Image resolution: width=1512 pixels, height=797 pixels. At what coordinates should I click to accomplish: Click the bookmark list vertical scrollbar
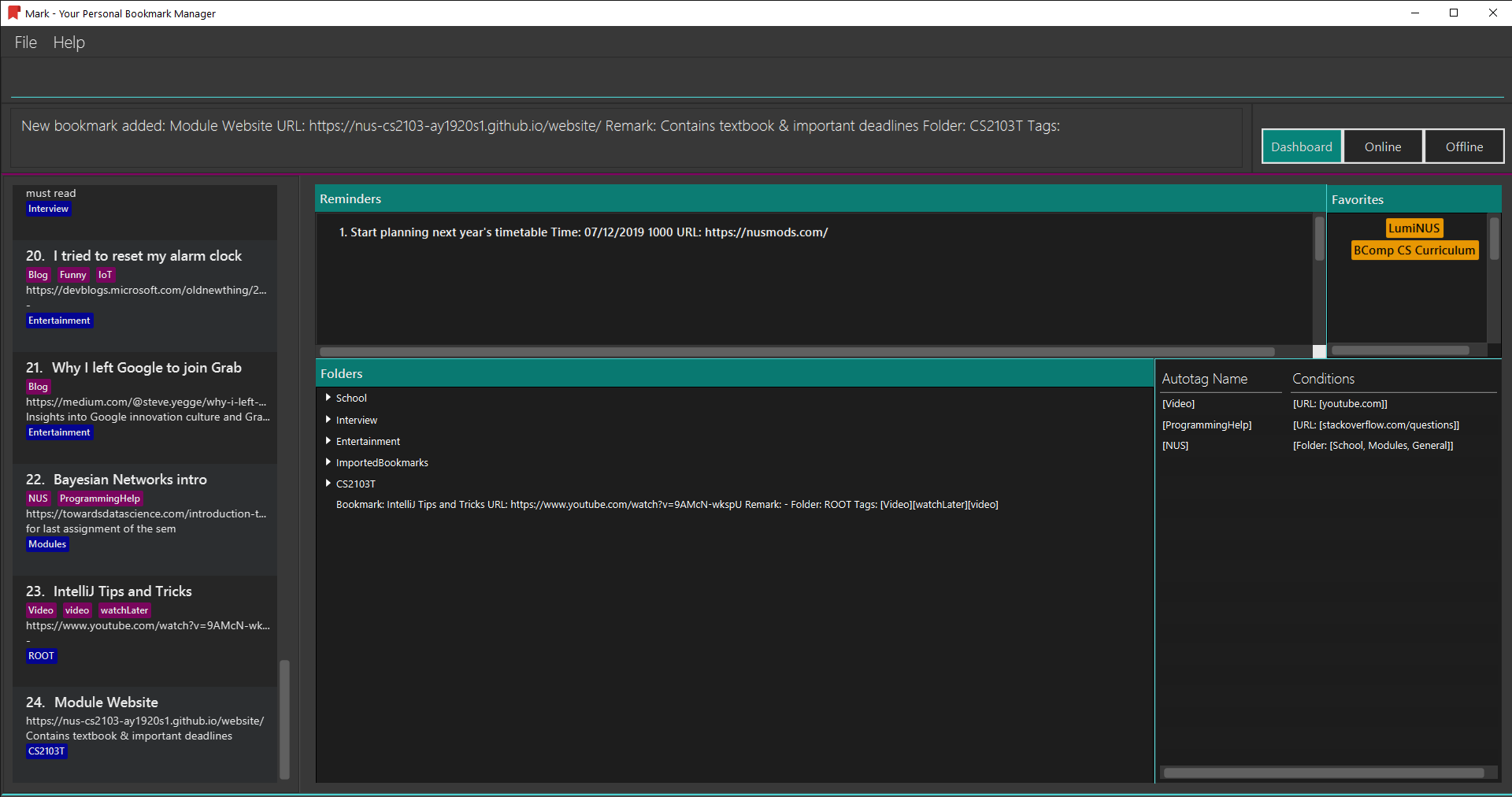[x=284, y=718]
